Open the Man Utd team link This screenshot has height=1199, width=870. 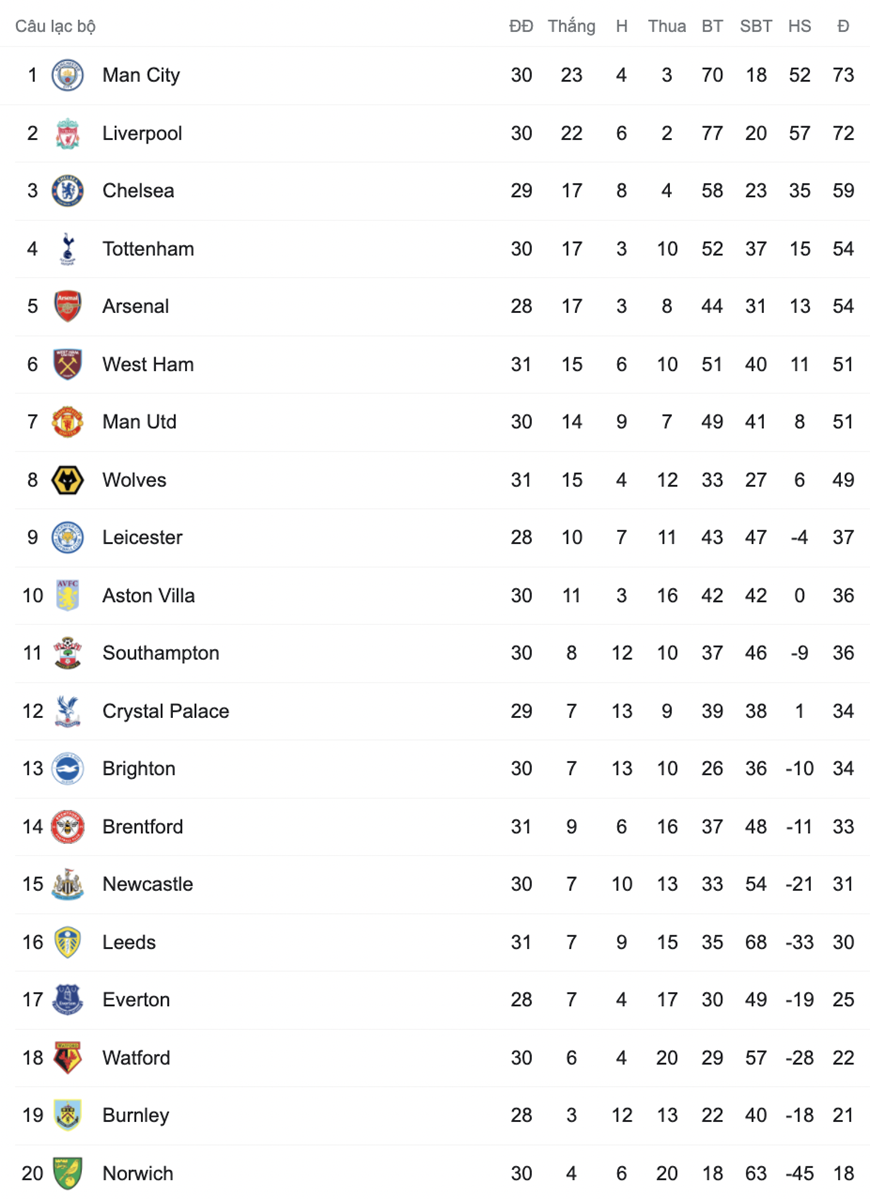139,422
